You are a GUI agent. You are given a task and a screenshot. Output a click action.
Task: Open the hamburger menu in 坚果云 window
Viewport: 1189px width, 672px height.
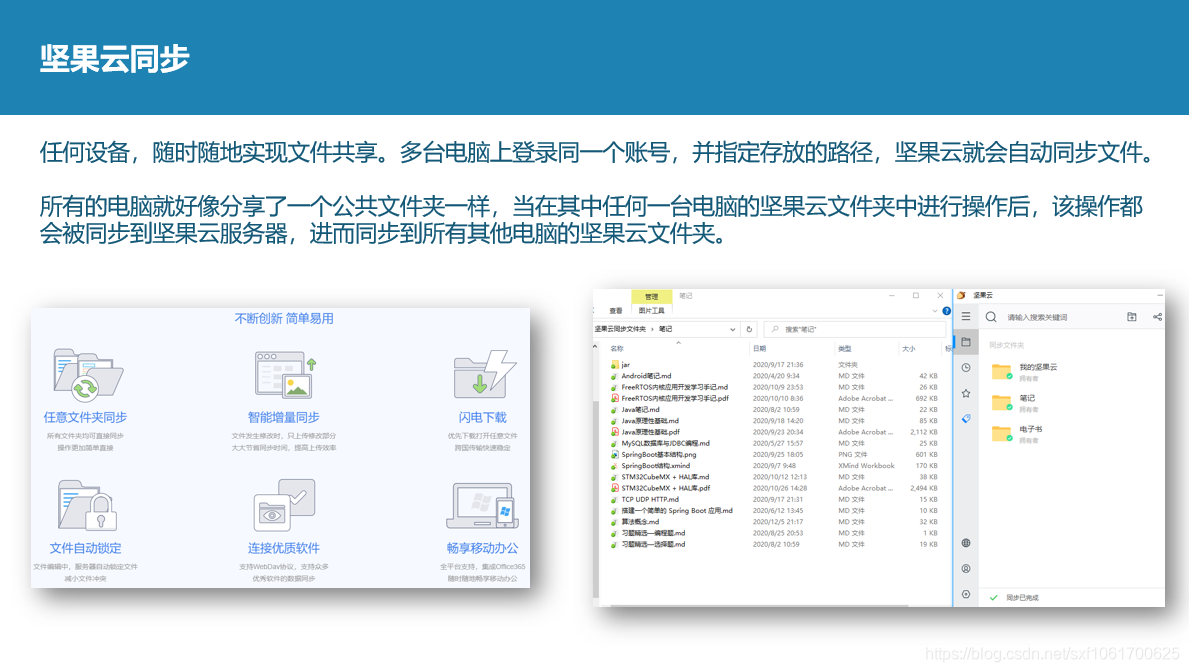pyautogui.click(x=965, y=316)
